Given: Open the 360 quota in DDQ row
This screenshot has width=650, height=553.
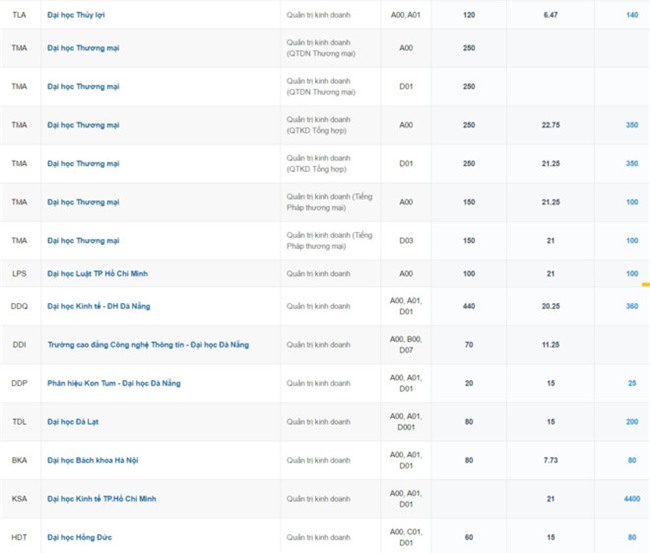Looking at the screenshot, I should pyautogui.click(x=632, y=306).
